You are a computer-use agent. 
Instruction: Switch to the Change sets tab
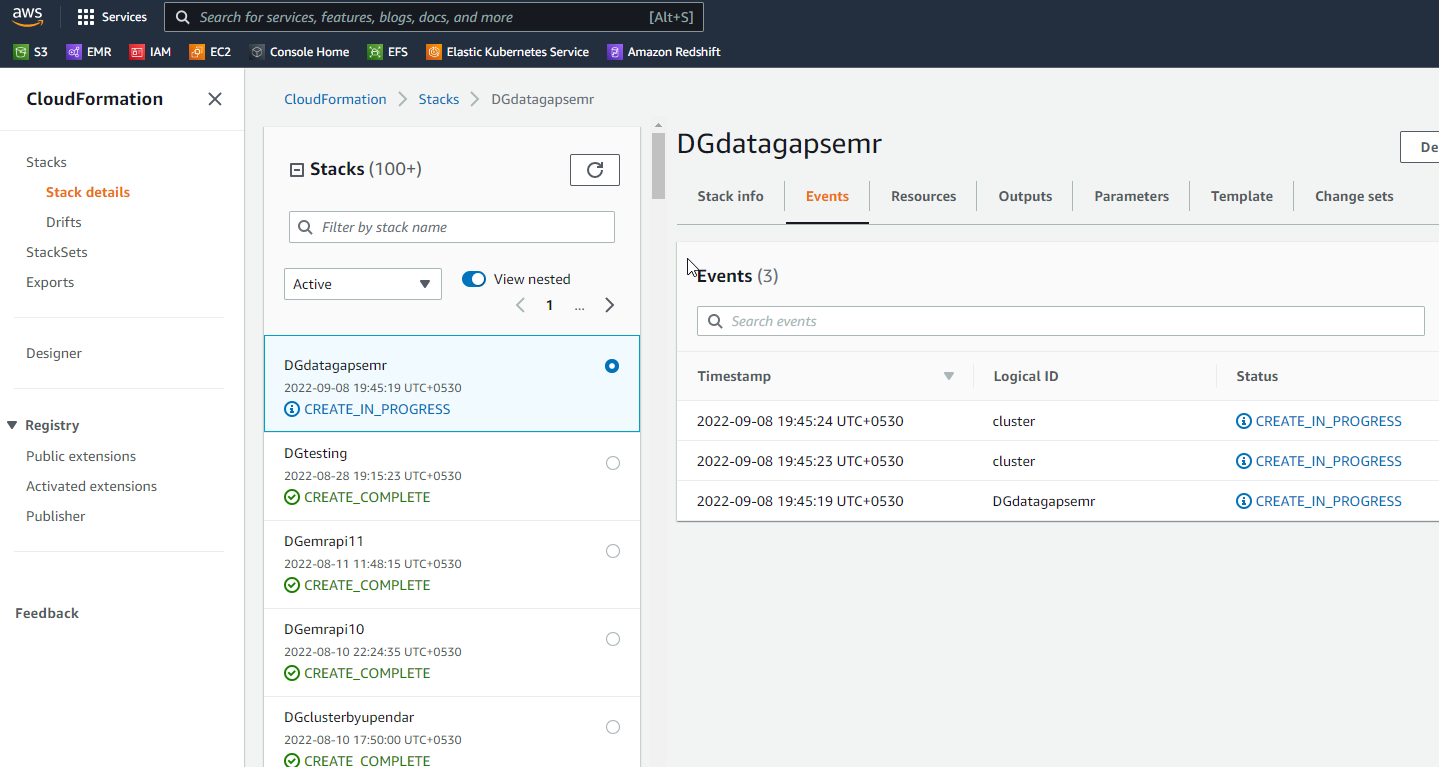click(x=1354, y=196)
